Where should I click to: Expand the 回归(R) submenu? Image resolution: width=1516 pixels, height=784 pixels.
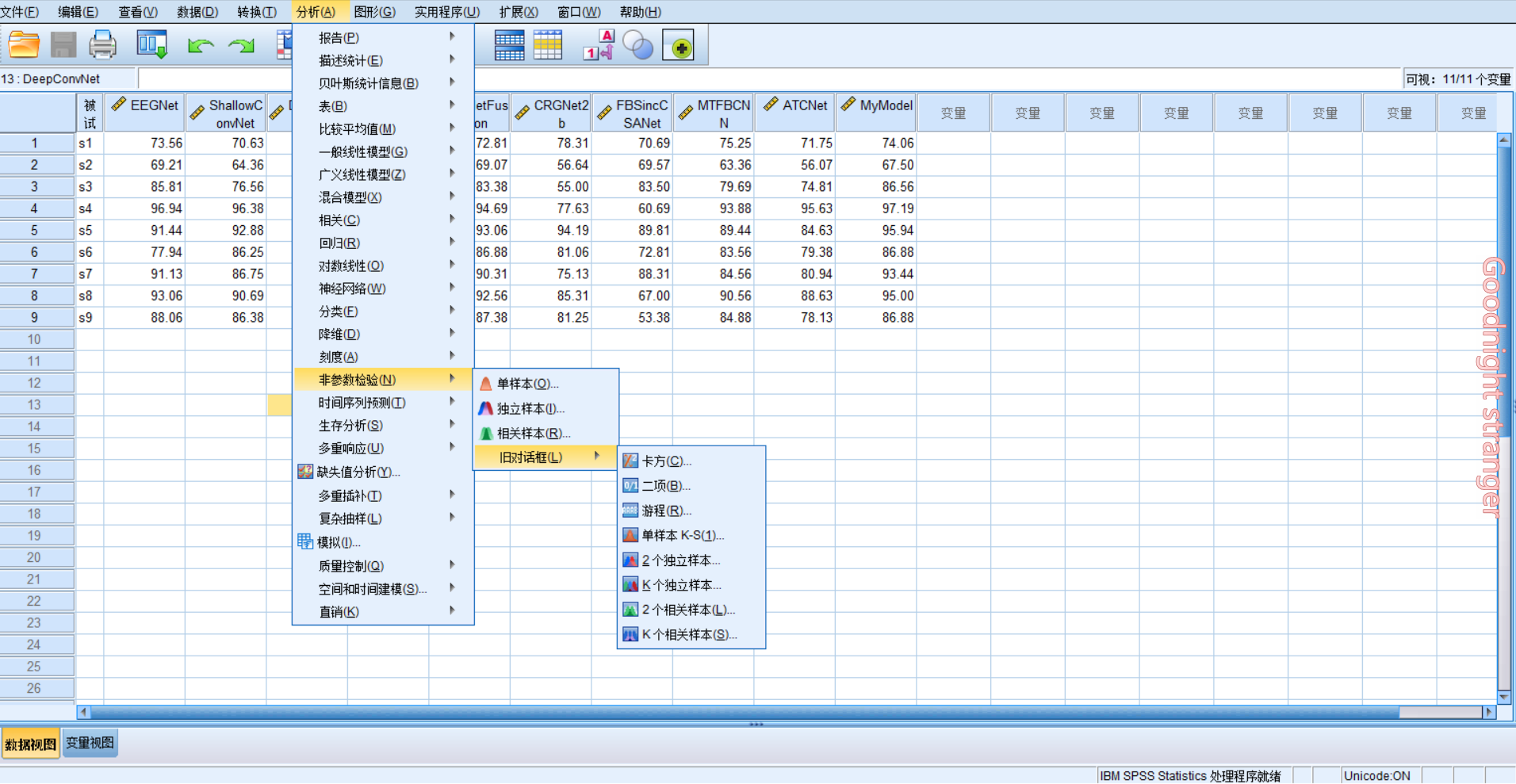(339, 243)
